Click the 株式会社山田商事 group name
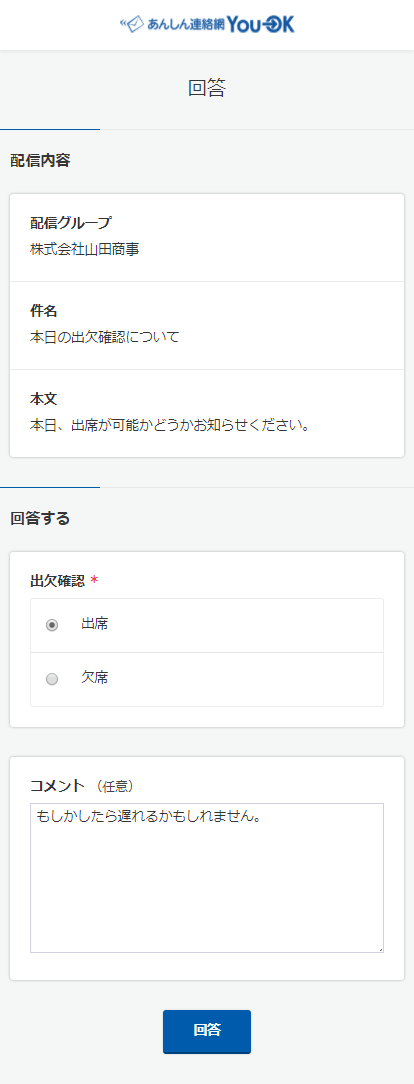Image resolution: width=414 pixels, height=1084 pixels. click(x=85, y=250)
